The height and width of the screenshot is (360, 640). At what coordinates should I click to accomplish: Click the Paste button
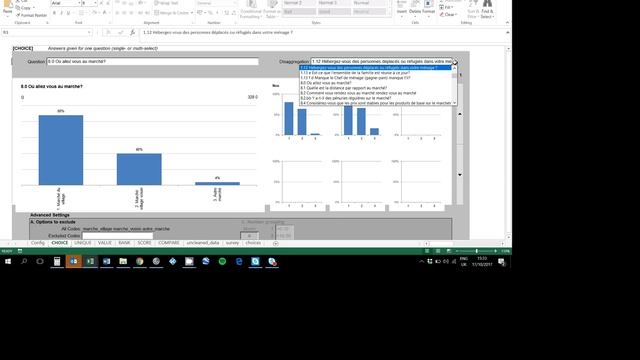pyautogui.click(x=7, y=8)
